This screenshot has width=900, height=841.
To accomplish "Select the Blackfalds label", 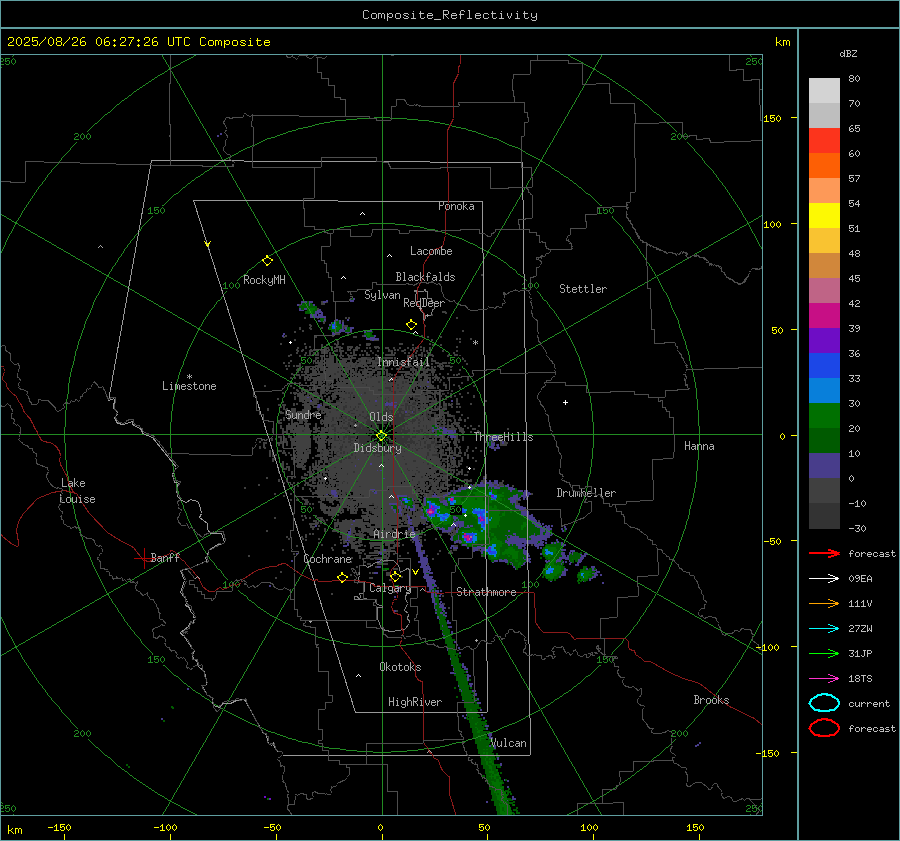I will (x=425, y=277).
